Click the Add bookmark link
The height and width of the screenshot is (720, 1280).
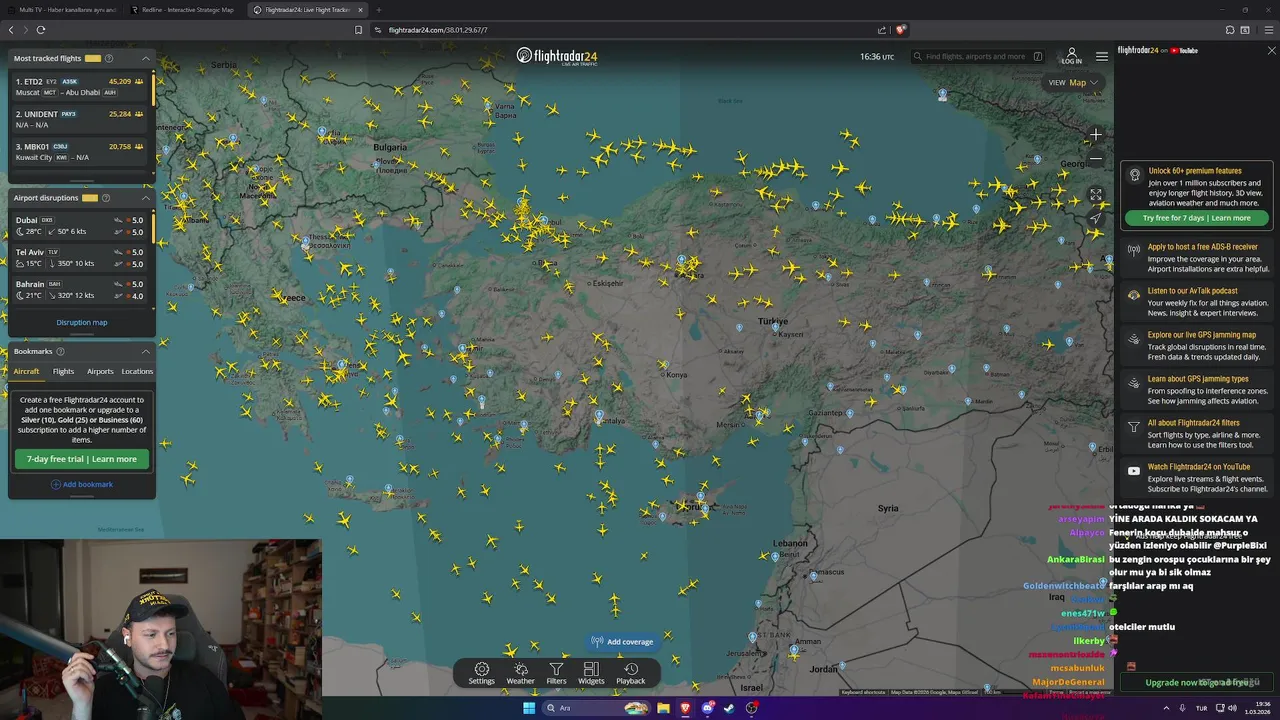coord(82,484)
